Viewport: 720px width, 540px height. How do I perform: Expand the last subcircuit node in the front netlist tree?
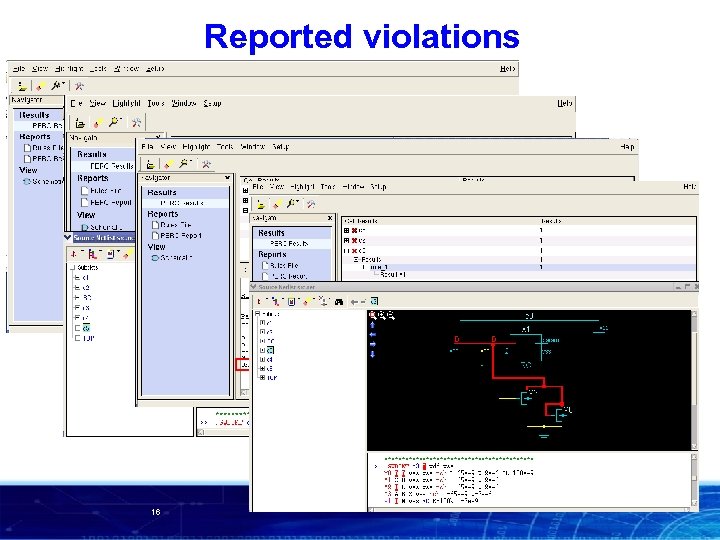(262, 377)
